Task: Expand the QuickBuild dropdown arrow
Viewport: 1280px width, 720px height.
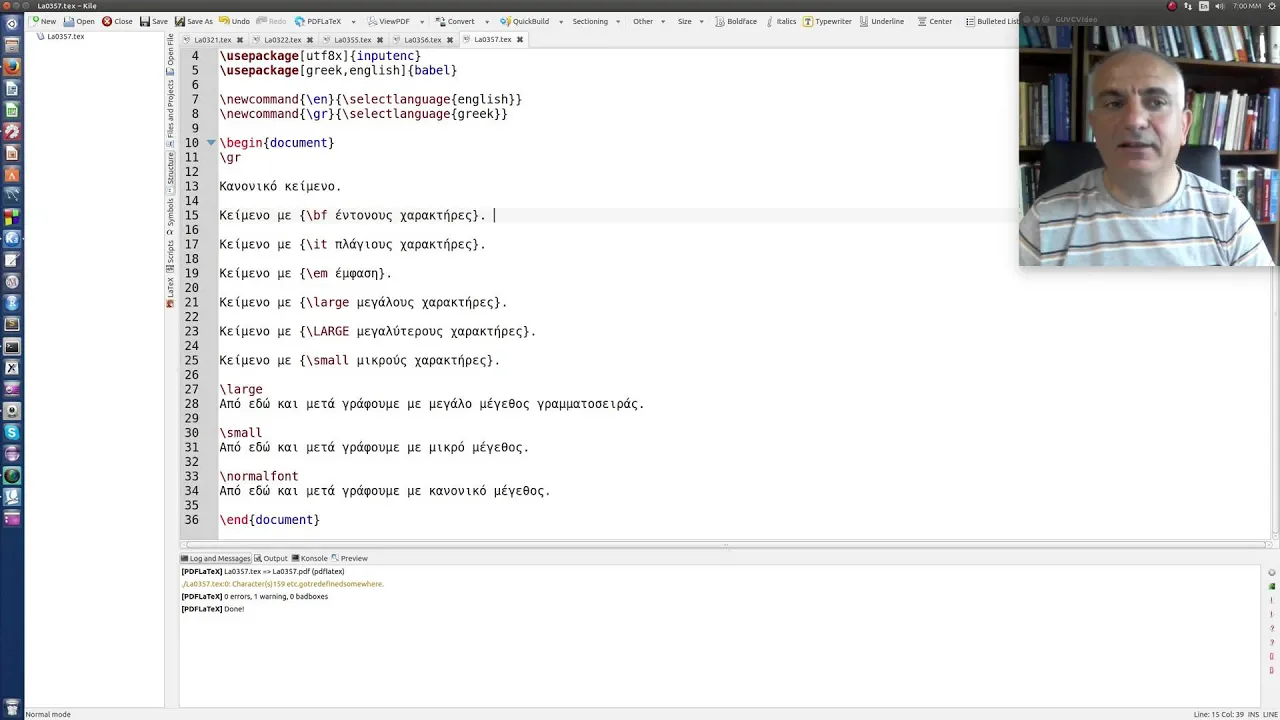Action: point(560,21)
